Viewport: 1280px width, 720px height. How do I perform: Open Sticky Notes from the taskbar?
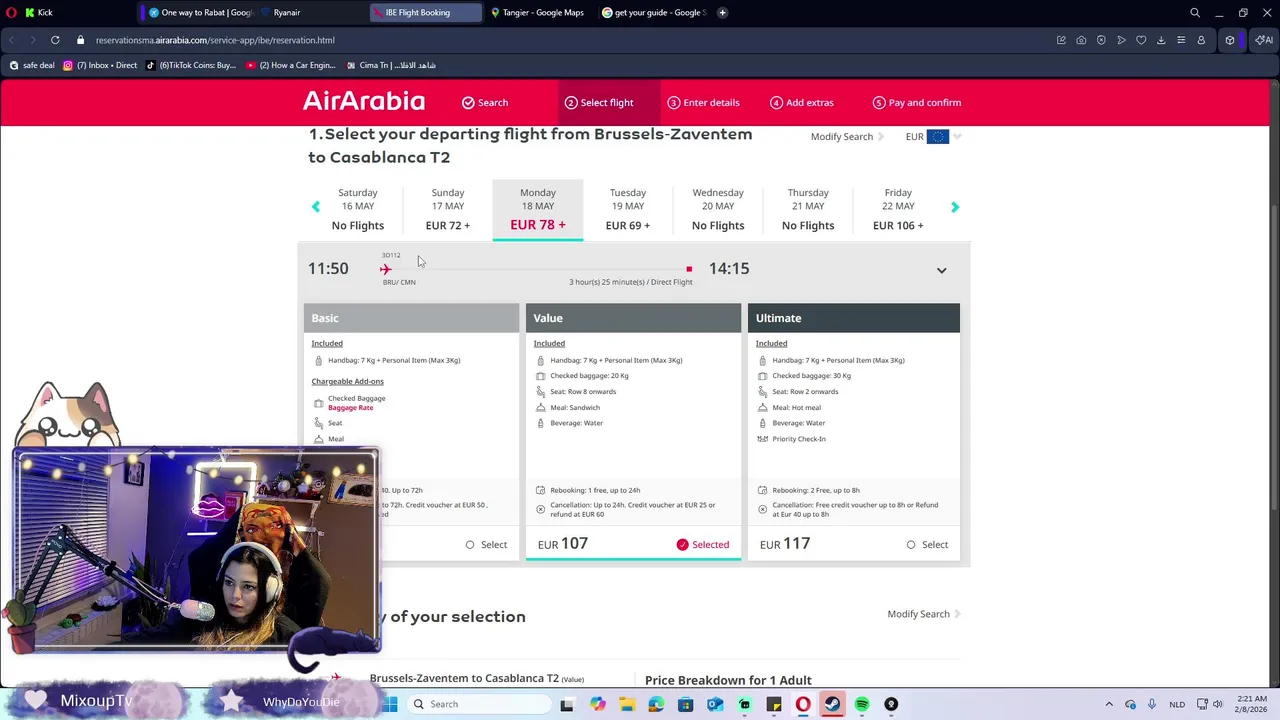point(774,704)
